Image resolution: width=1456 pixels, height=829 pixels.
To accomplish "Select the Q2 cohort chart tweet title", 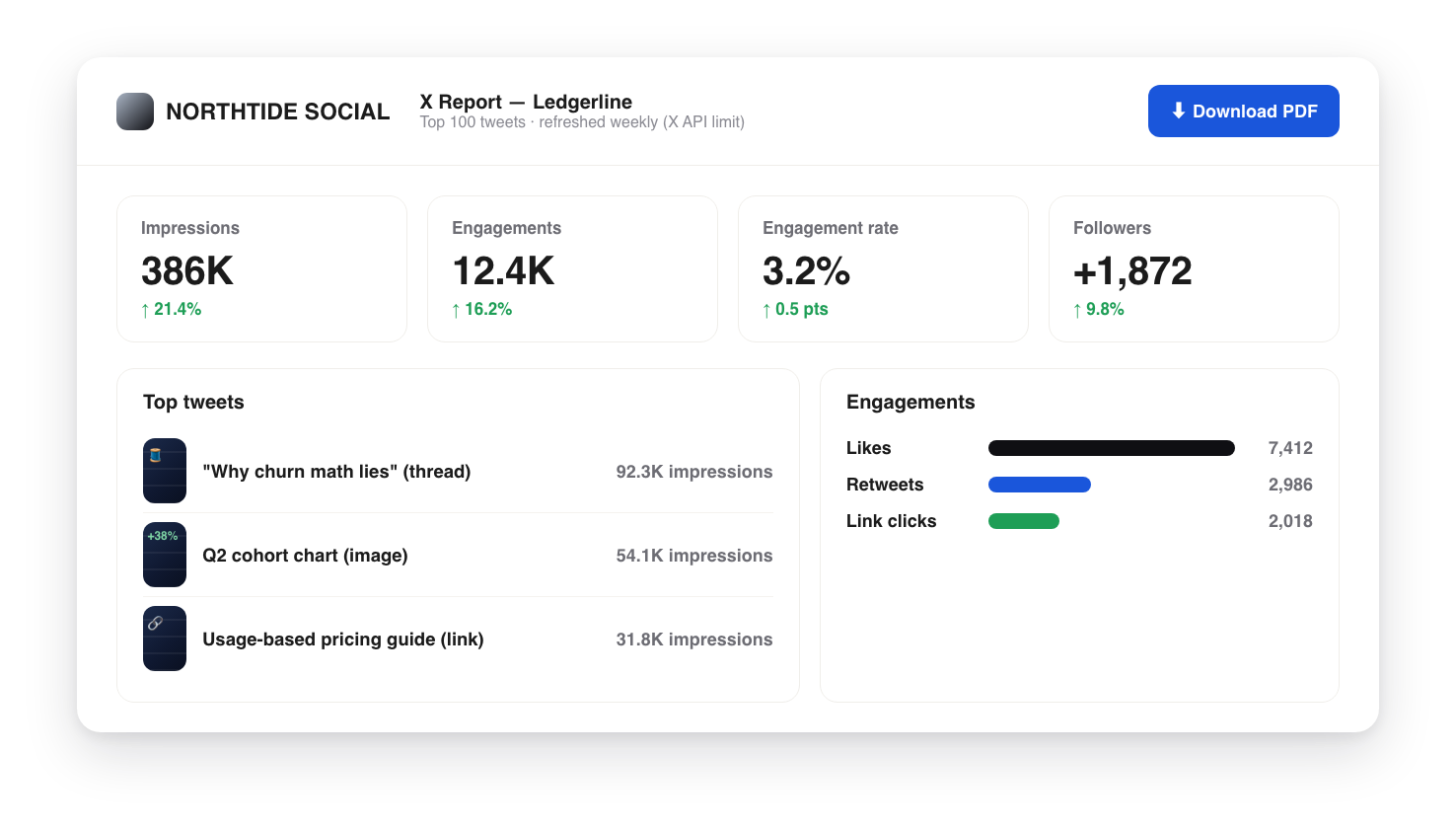I will 305,556.
